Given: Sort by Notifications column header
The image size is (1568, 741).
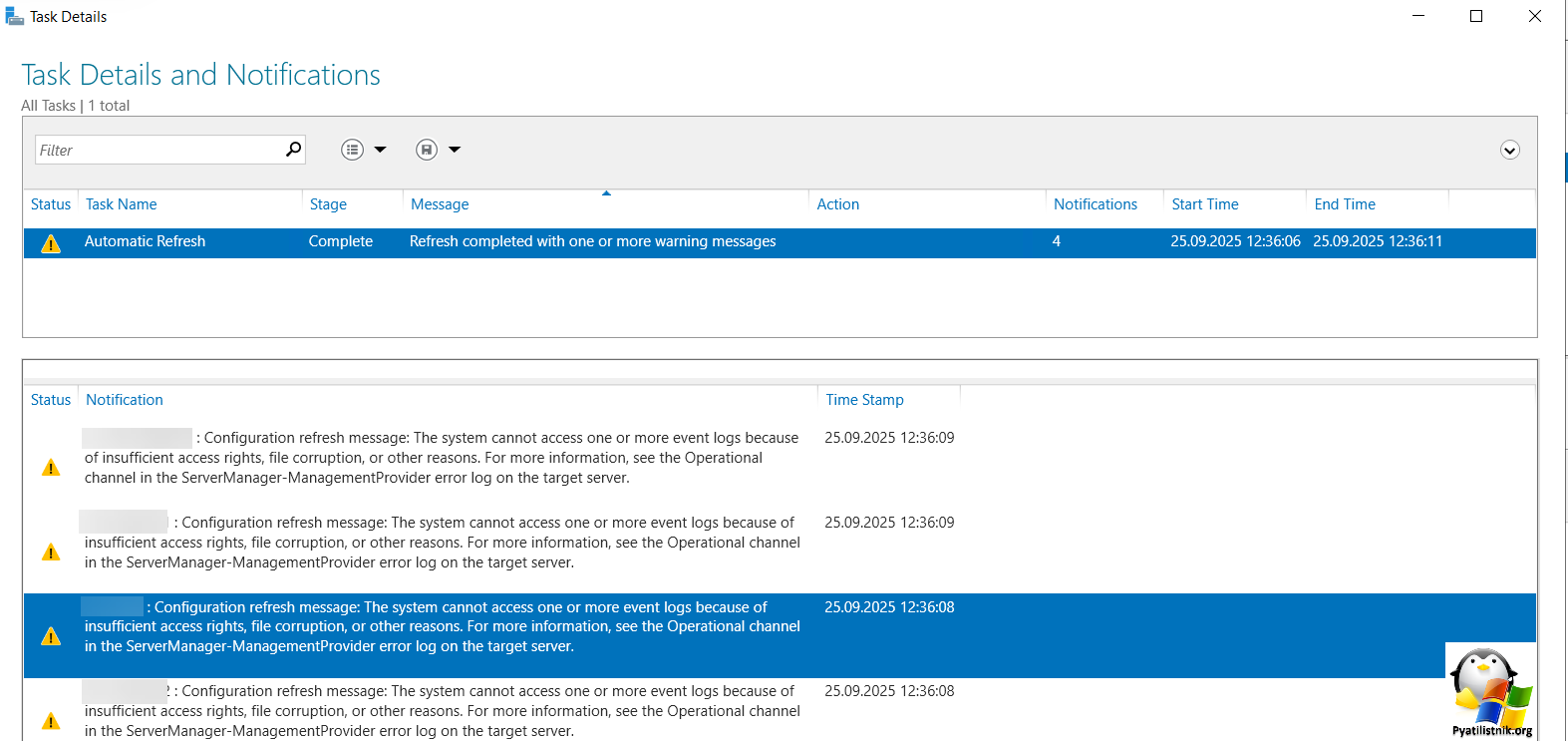Looking at the screenshot, I should [1096, 203].
